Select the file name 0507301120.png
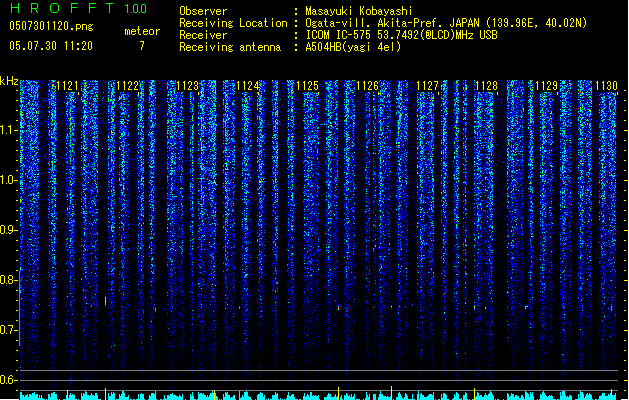The width and height of the screenshot is (629, 400). 51,26
